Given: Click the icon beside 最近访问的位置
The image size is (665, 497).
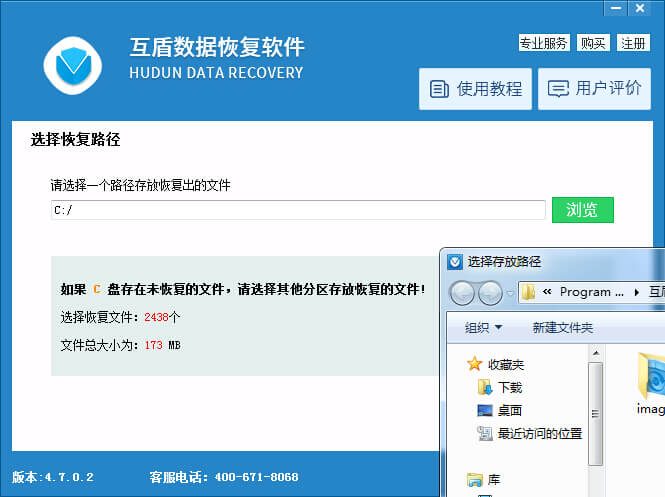Looking at the screenshot, I should [485, 433].
